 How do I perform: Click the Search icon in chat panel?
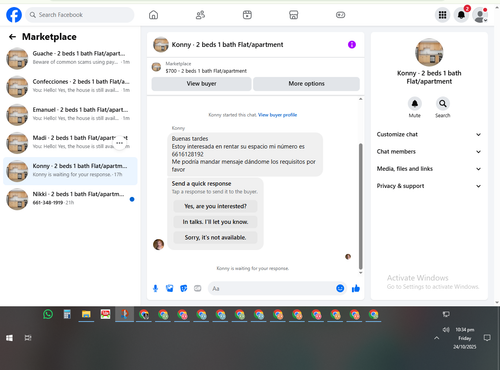click(443, 104)
